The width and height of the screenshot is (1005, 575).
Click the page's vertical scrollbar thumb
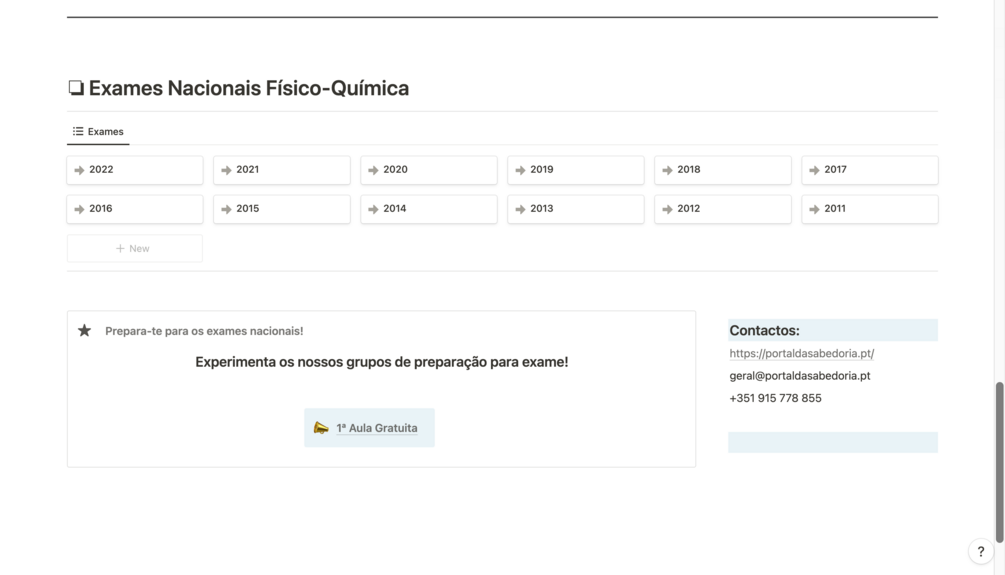[999, 460]
